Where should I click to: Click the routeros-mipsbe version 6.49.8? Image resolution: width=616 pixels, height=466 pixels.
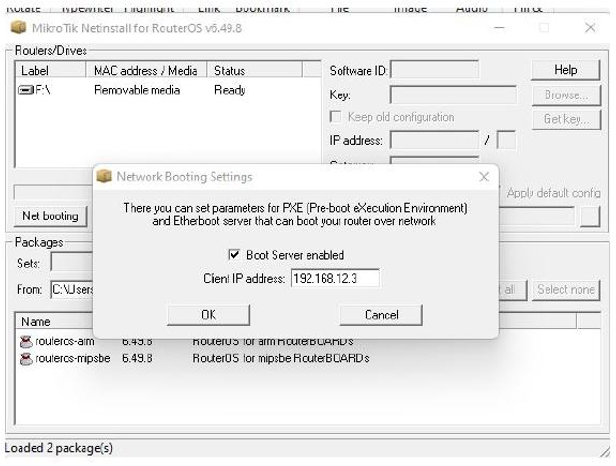[x=137, y=358]
